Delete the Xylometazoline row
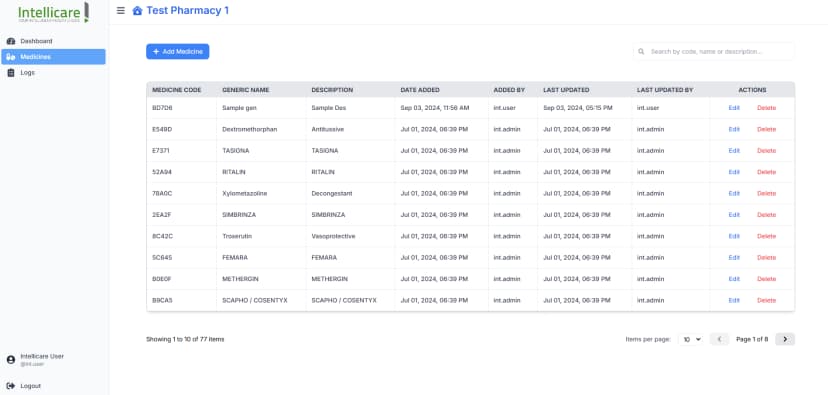 (x=766, y=193)
